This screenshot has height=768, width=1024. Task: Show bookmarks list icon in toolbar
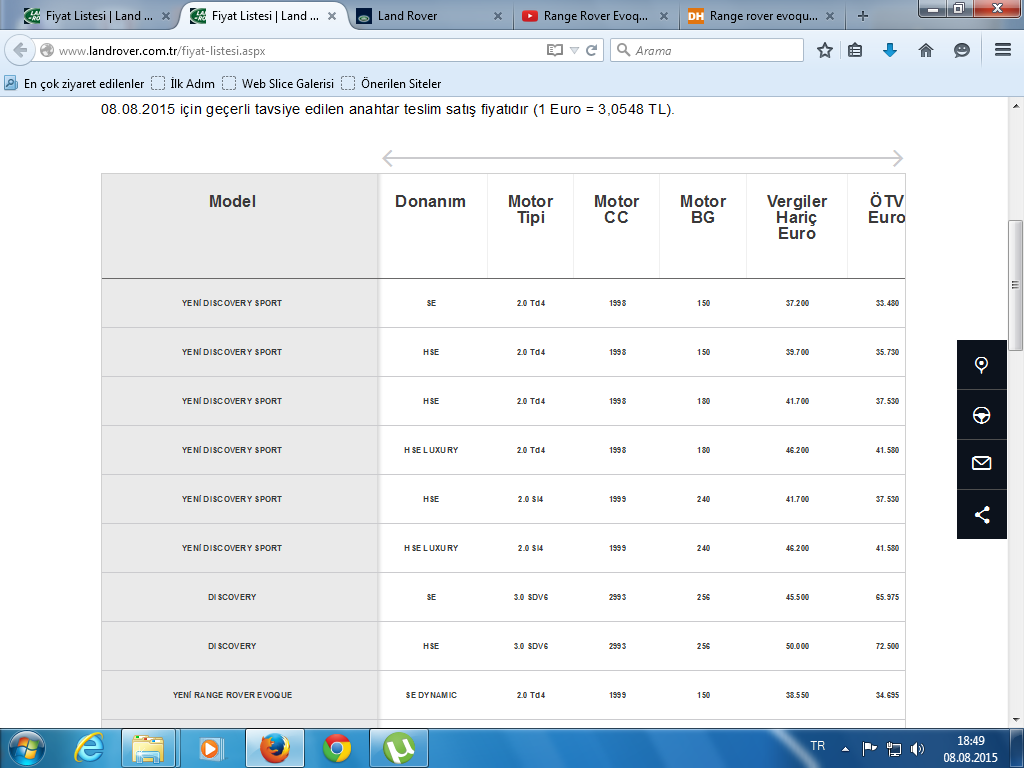(x=855, y=50)
